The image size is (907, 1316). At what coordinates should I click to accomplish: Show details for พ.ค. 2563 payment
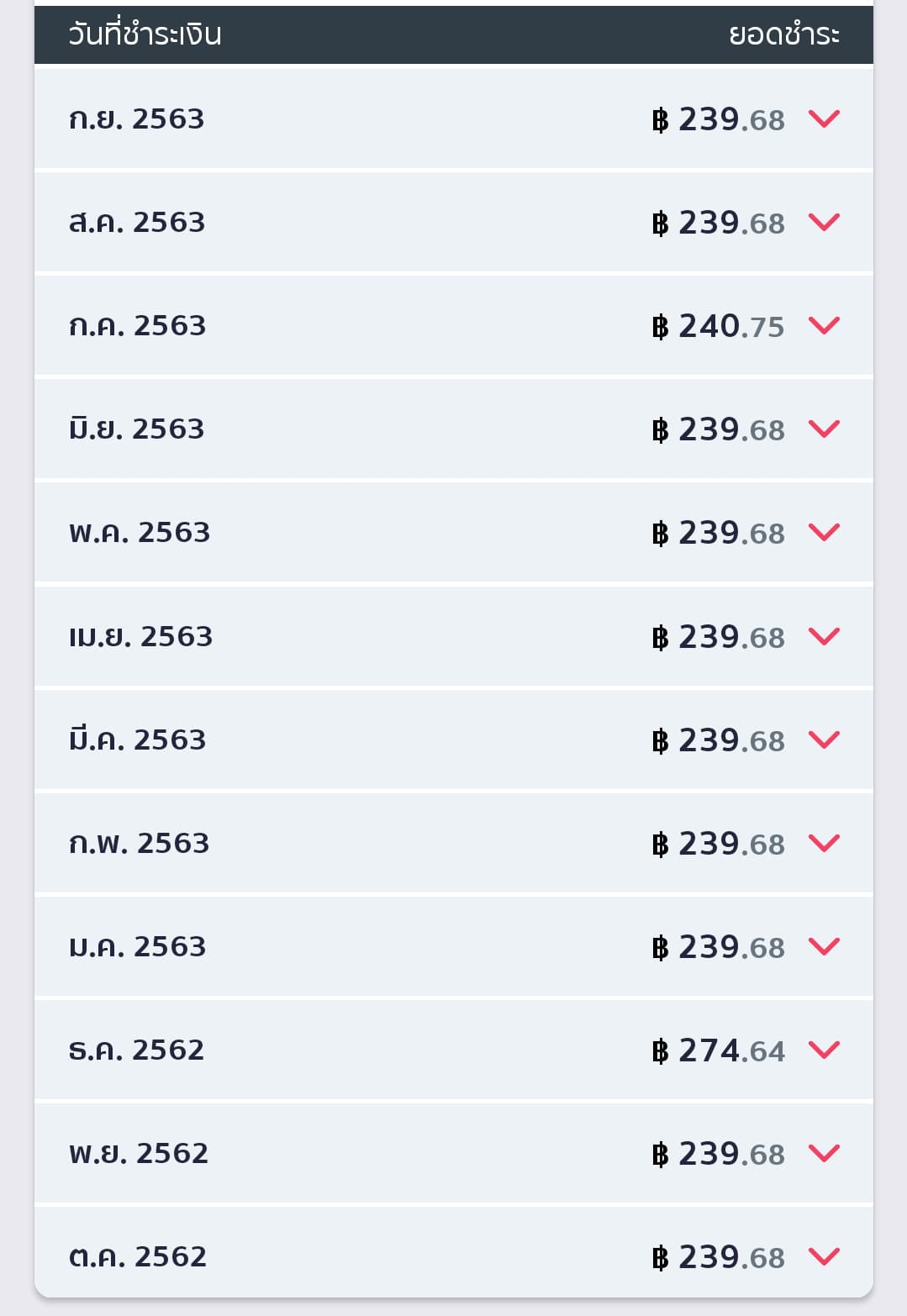[x=824, y=532]
